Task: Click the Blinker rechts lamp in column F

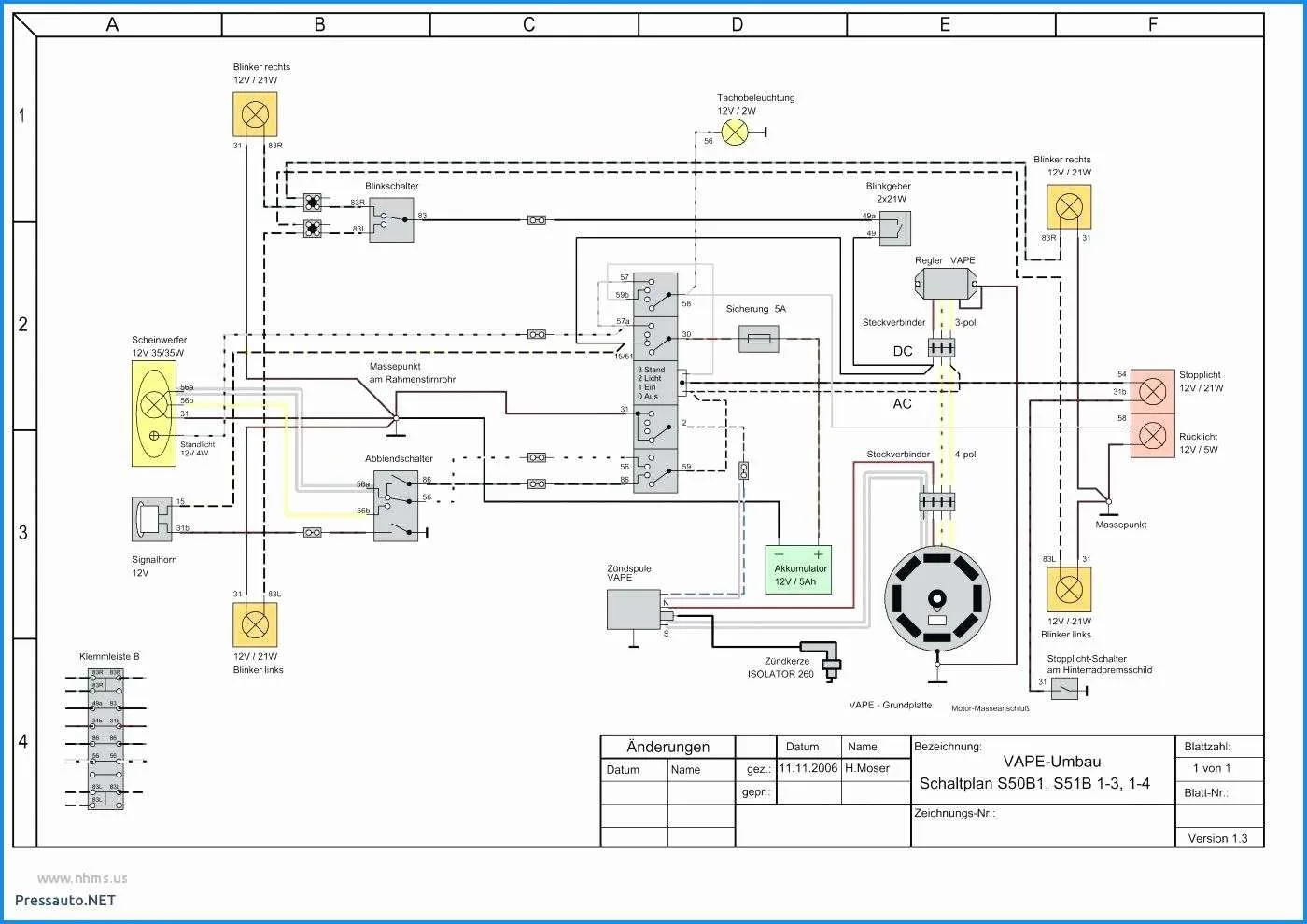Action: [1069, 207]
